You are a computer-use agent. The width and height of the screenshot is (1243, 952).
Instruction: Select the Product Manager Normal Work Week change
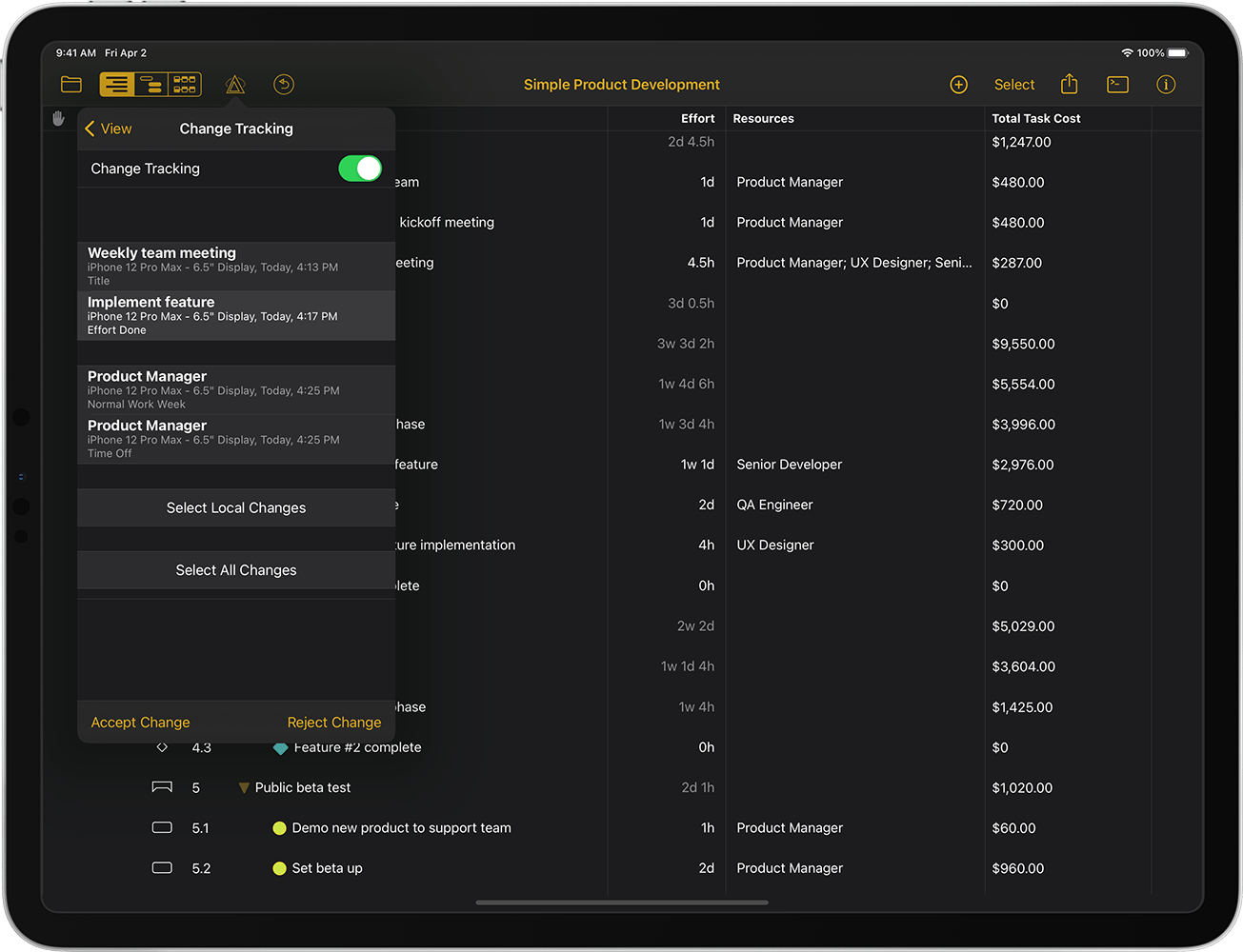pos(236,390)
